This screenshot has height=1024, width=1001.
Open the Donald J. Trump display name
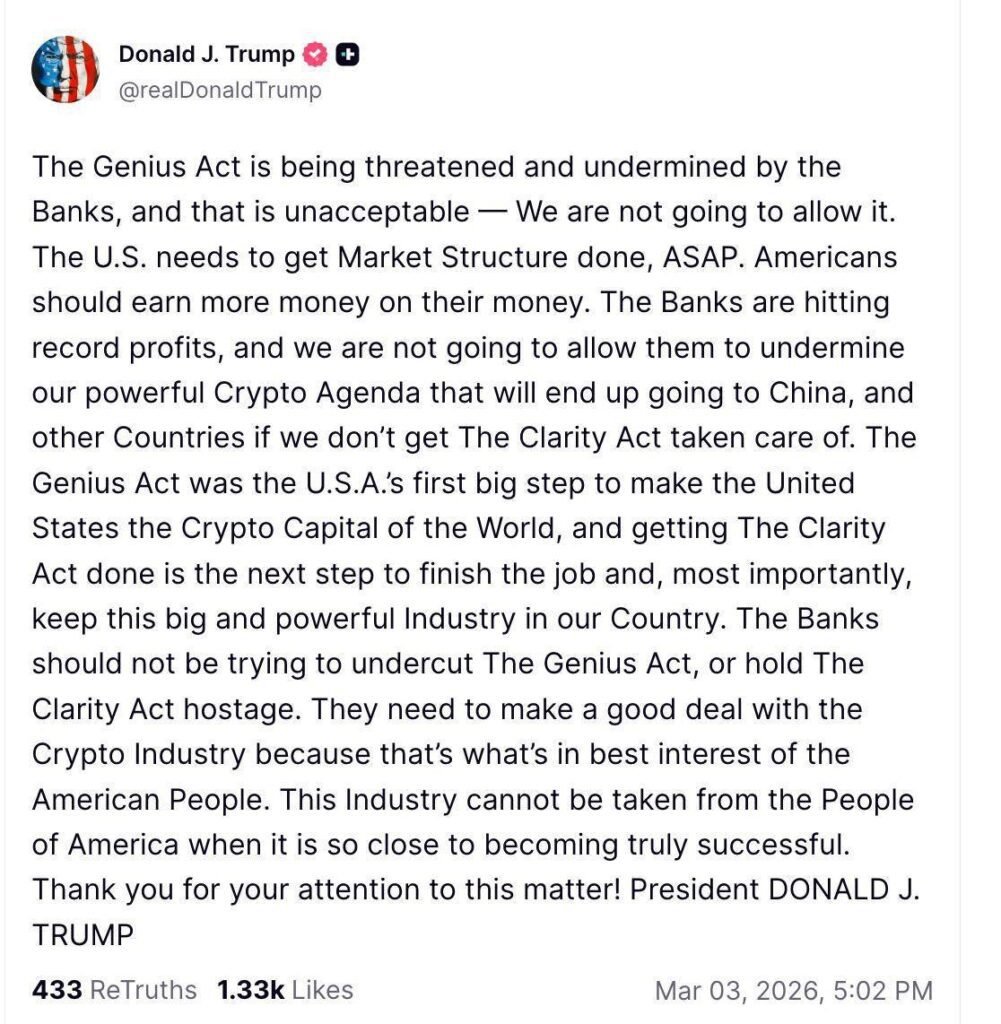click(207, 55)
